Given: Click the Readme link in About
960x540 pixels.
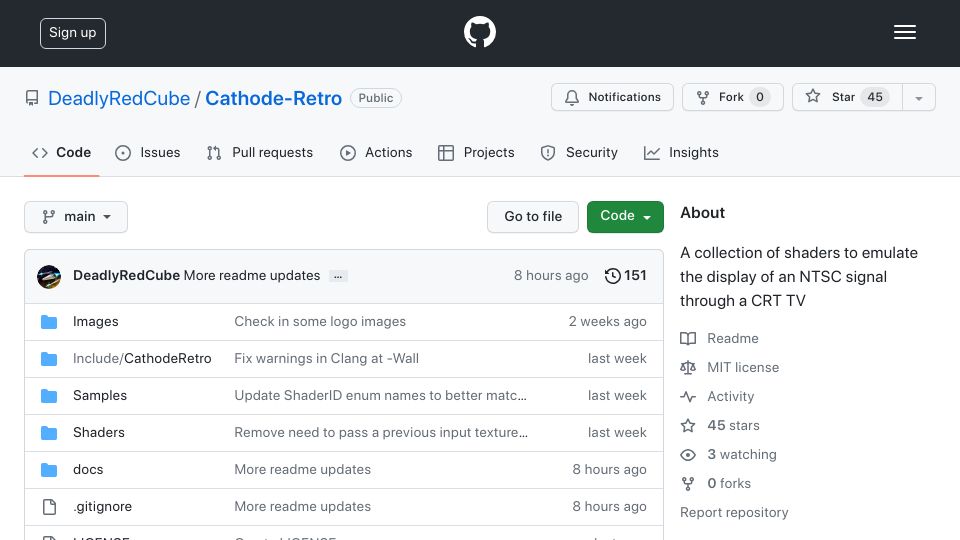Looking at the screenshot, I should click(x=733, y=339).
